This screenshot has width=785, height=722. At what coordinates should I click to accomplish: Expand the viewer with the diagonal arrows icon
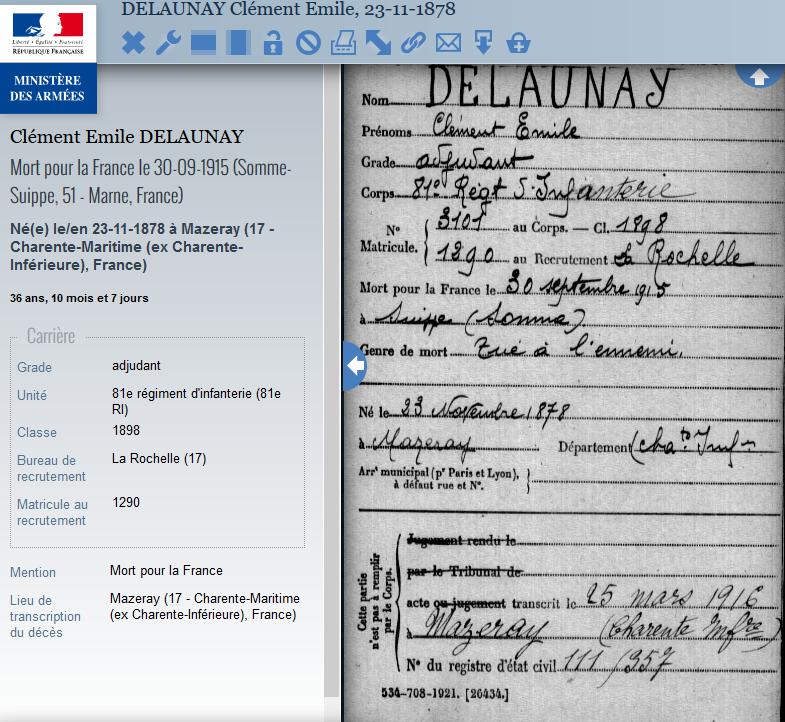click(378, 43)
